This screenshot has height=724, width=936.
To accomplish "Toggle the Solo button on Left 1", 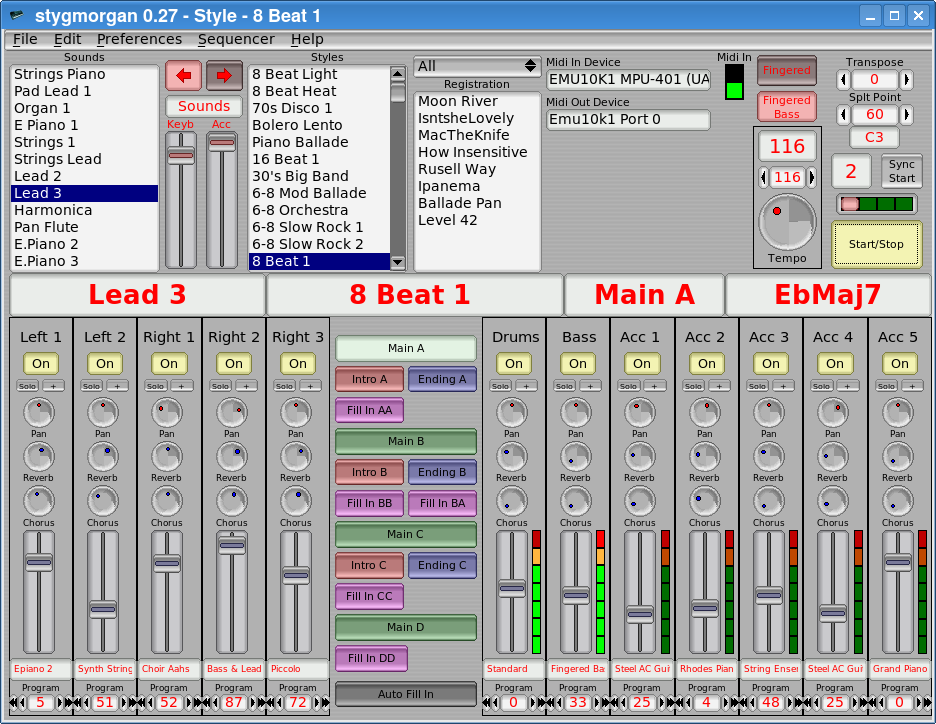I will click(27, 386).
